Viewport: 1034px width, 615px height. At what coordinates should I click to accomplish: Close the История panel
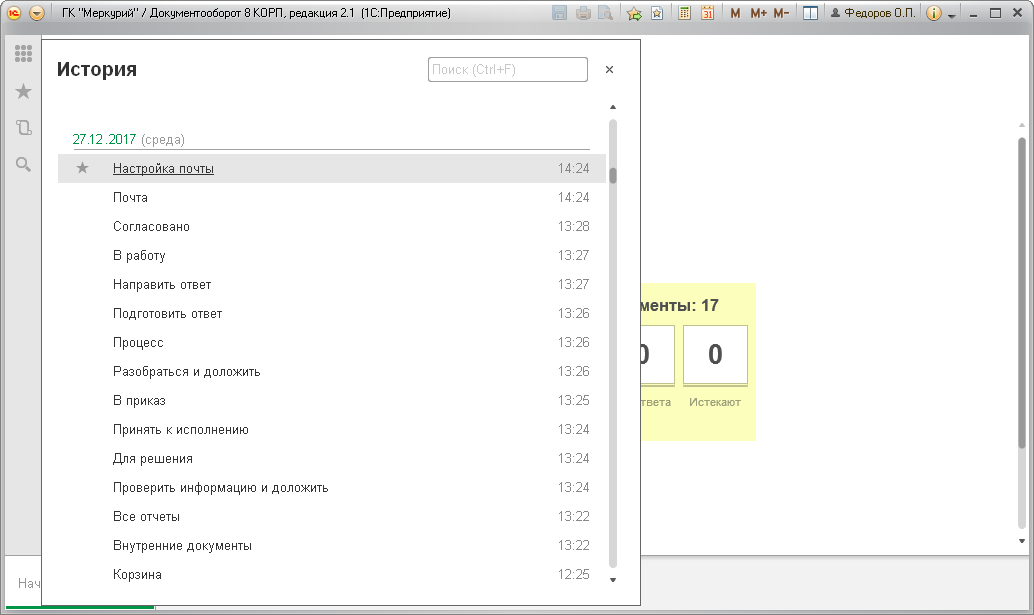point(609,69)
